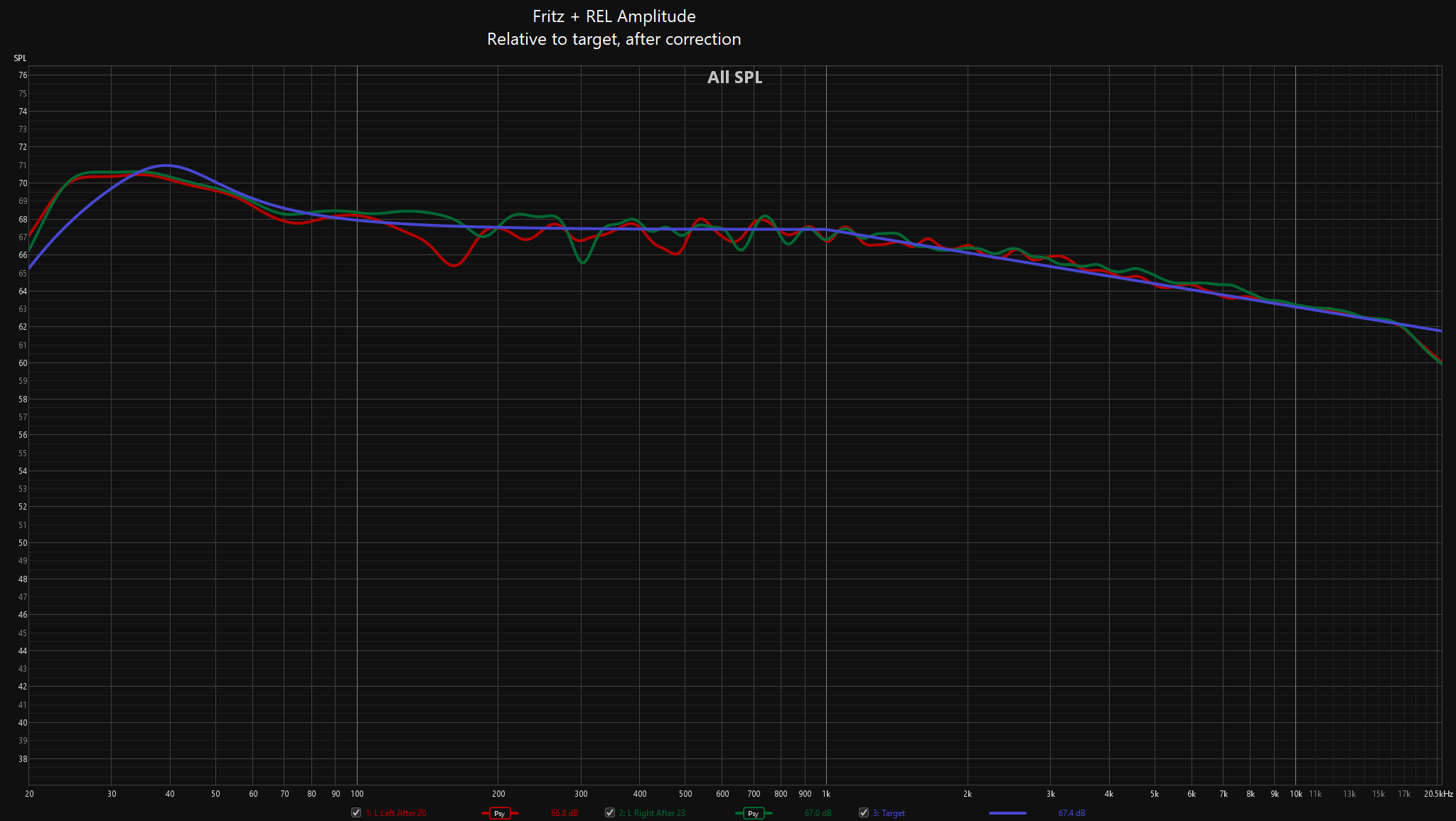Viewport: 1456px width, 821px height.
Task: Select the '3: Target' legend label
Action: point(889,813)
